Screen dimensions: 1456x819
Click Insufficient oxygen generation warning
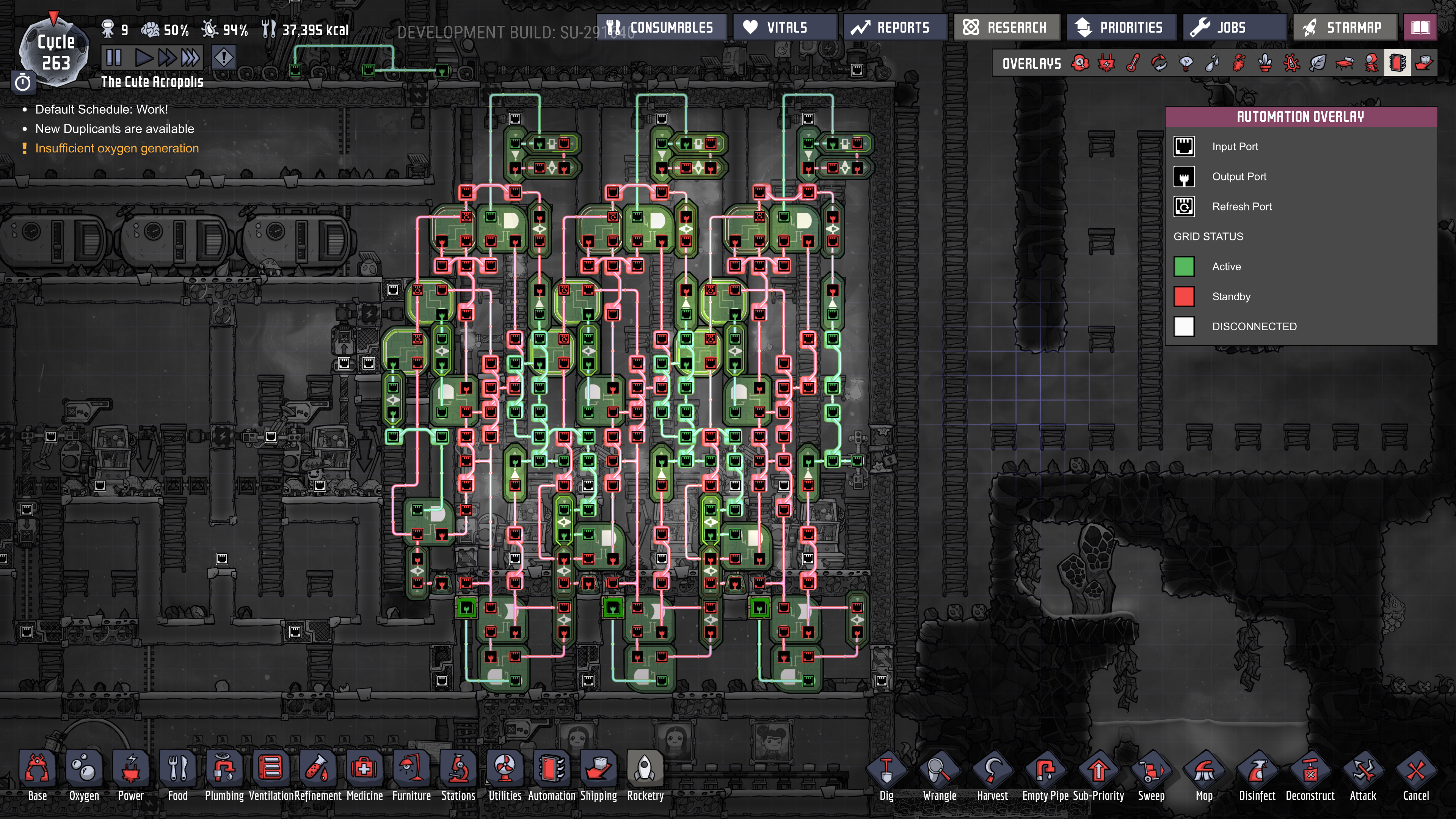[117, 148]
